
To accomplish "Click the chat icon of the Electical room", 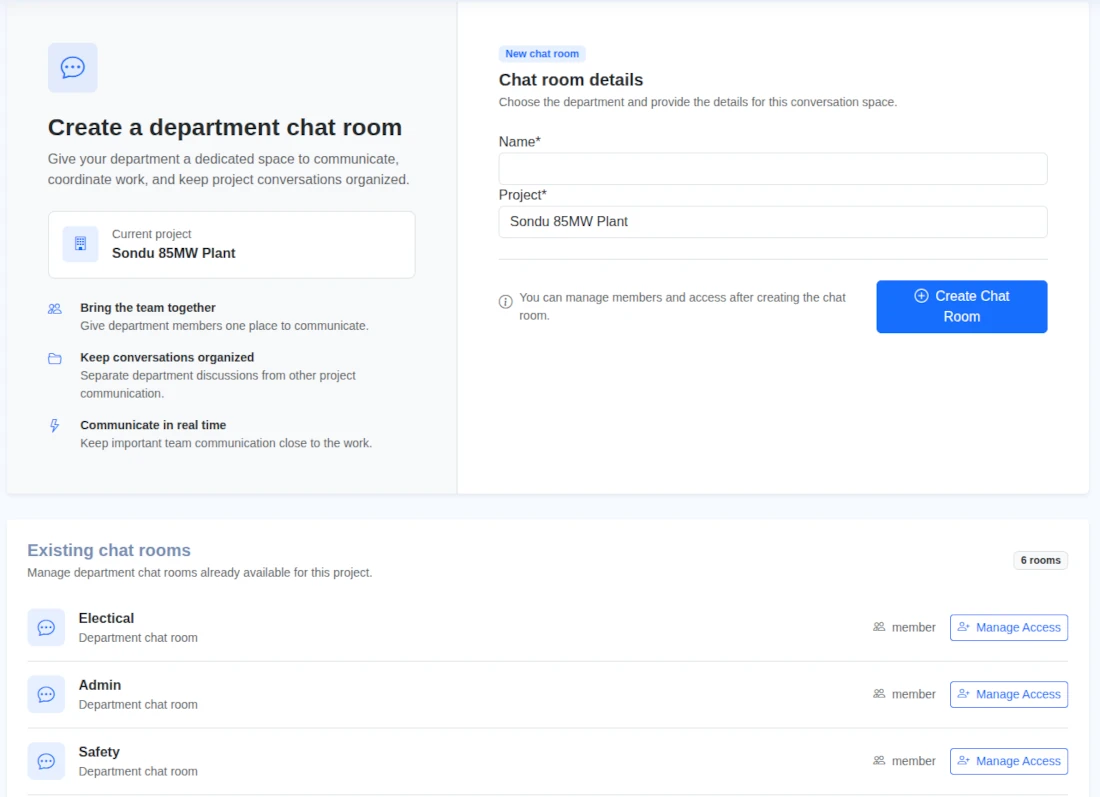I will pos(46,627).
